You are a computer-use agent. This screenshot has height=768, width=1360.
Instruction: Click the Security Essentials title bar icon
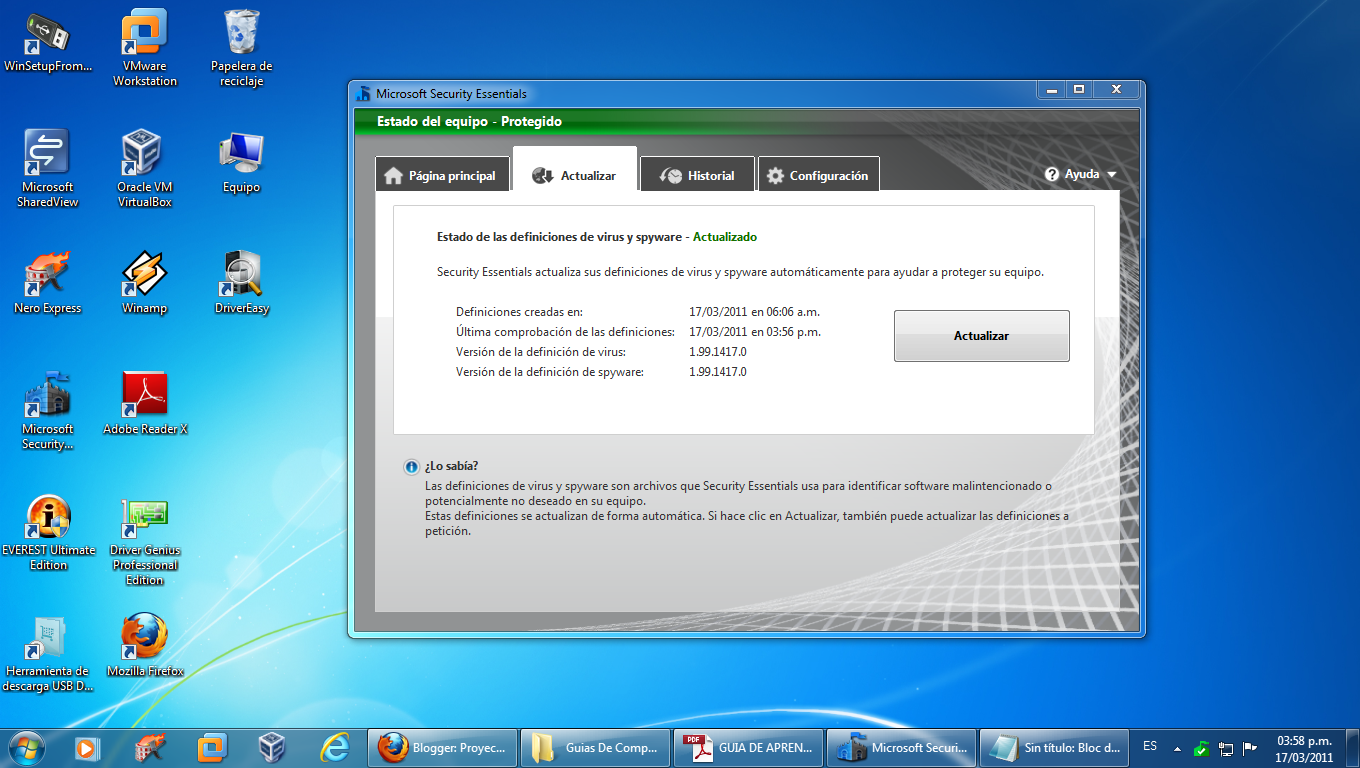pos(364,93)
